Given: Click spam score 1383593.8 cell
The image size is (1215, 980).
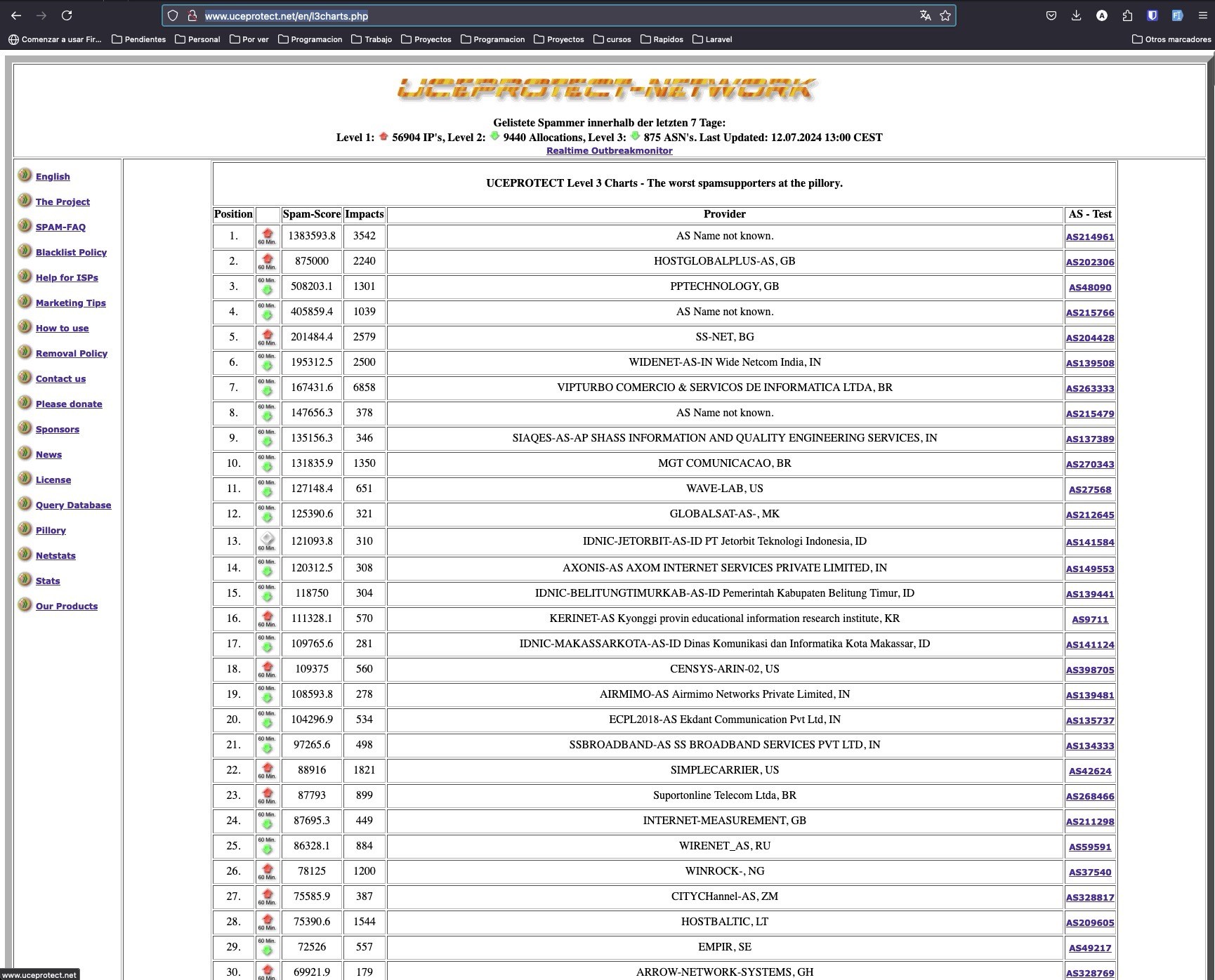Looking at the screenshot, I should click(312, 236).
